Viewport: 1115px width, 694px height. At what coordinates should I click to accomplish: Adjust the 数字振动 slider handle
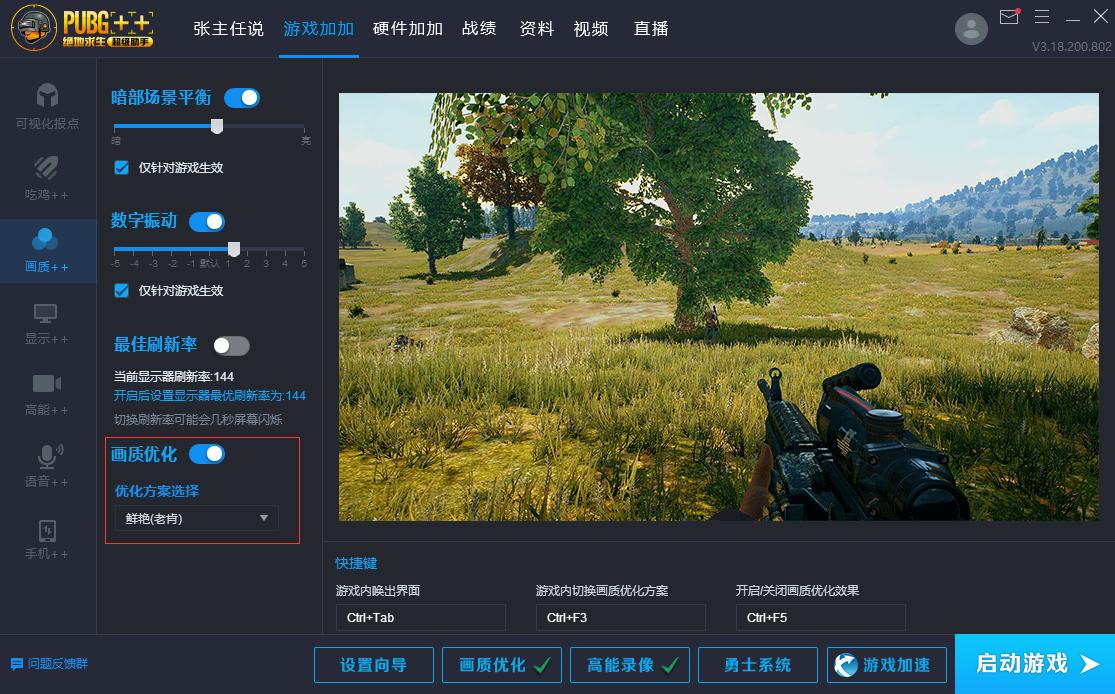point(235,247)
